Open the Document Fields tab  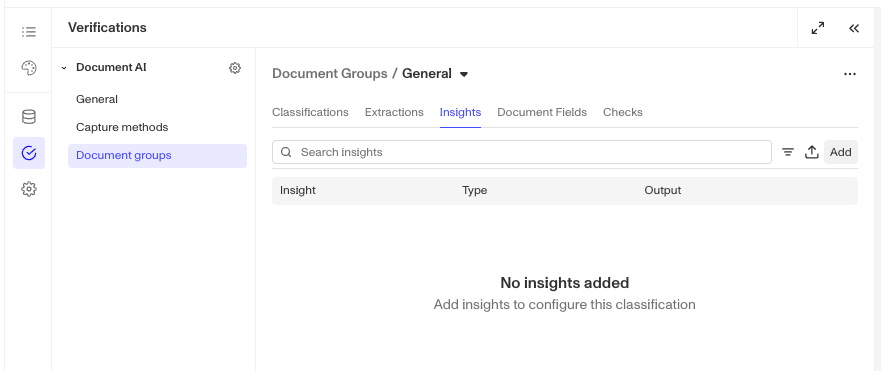pyautogui.click(x=542, y=112)
